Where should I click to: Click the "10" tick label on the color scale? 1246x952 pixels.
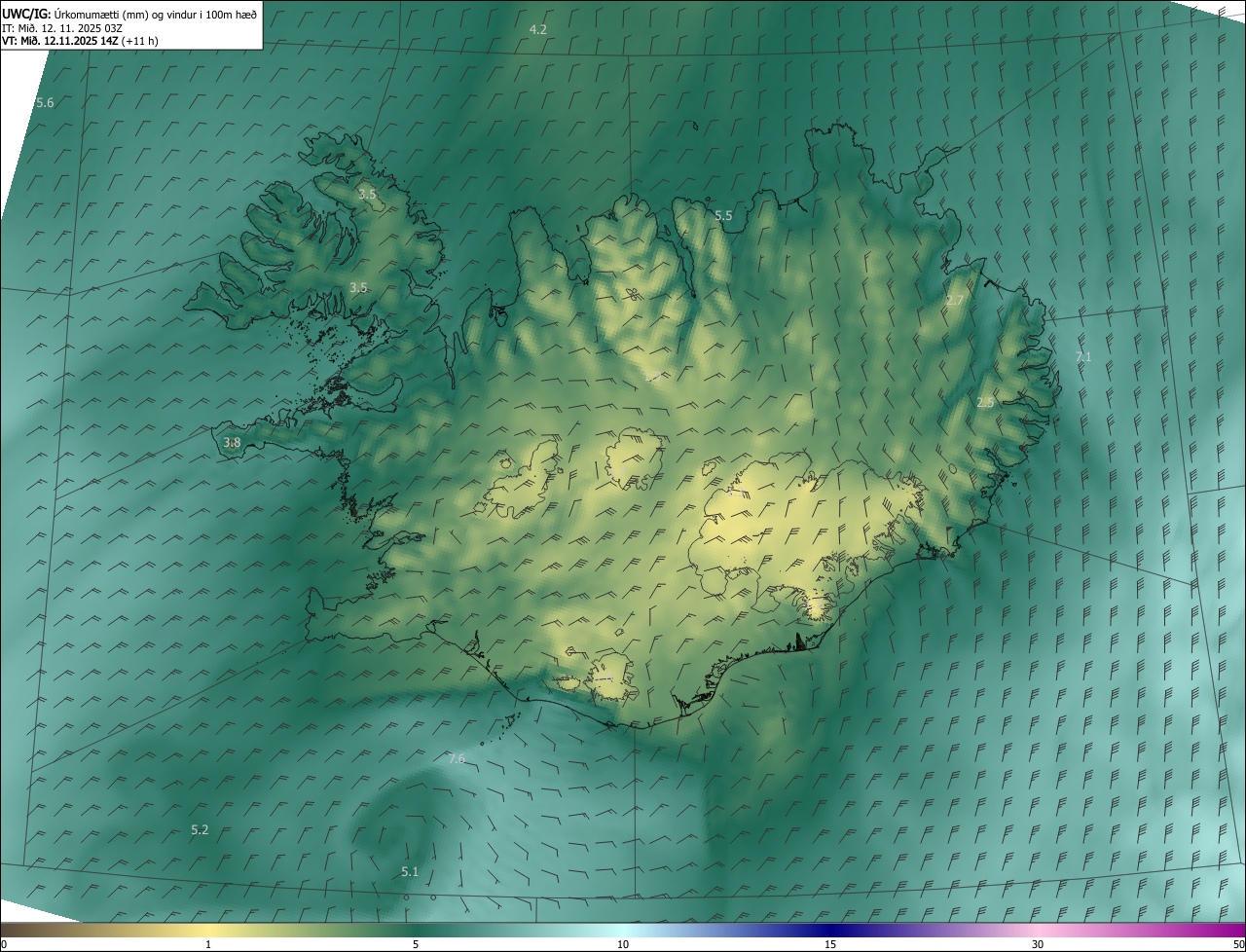point(623,944)
